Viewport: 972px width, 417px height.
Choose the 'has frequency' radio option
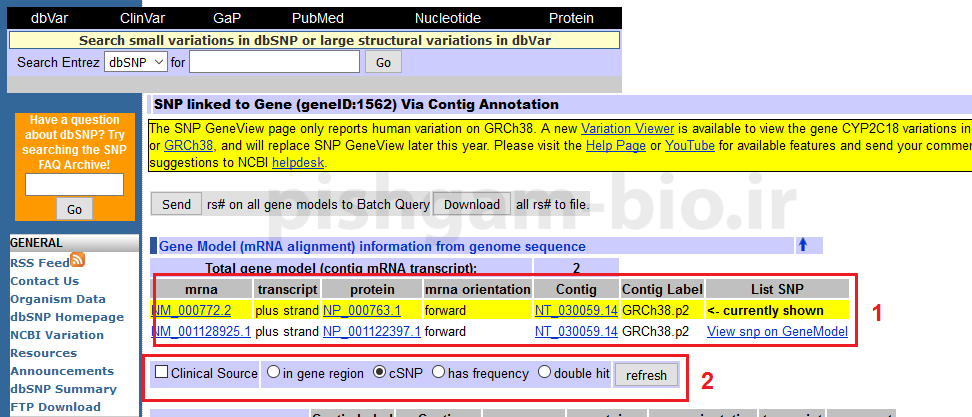[x=438, y=373]
